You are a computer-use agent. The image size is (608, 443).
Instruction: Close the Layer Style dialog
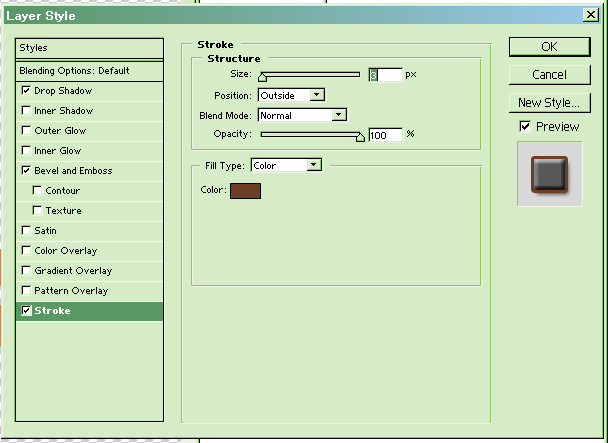click(592, 15)
